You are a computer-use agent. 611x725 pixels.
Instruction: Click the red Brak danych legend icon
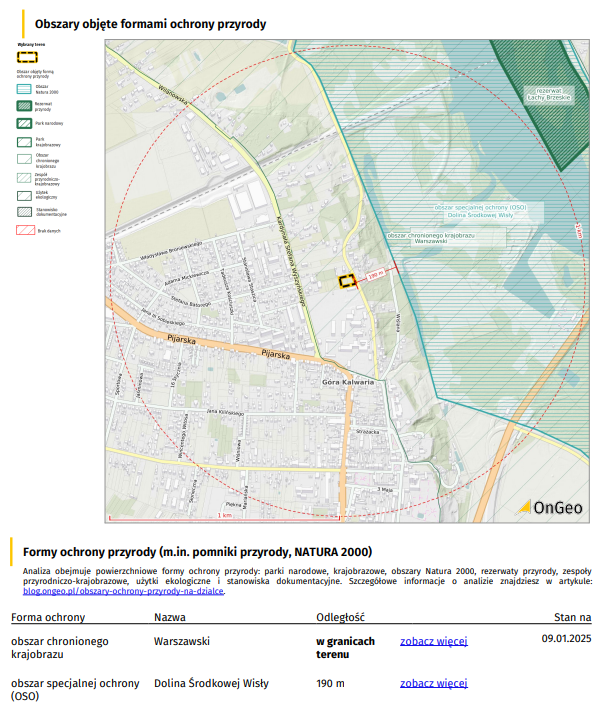point(24,230)
